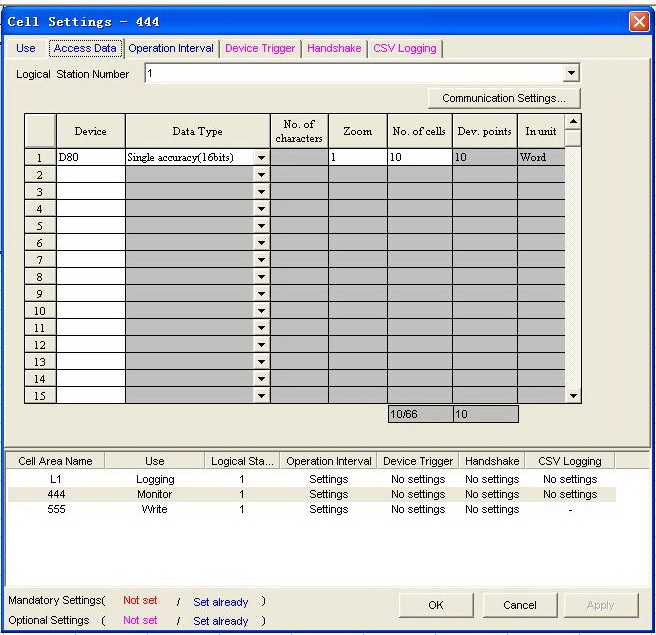Select the L1 Logging cell area row
Viewport: 656px width, 635px height.
155,479
